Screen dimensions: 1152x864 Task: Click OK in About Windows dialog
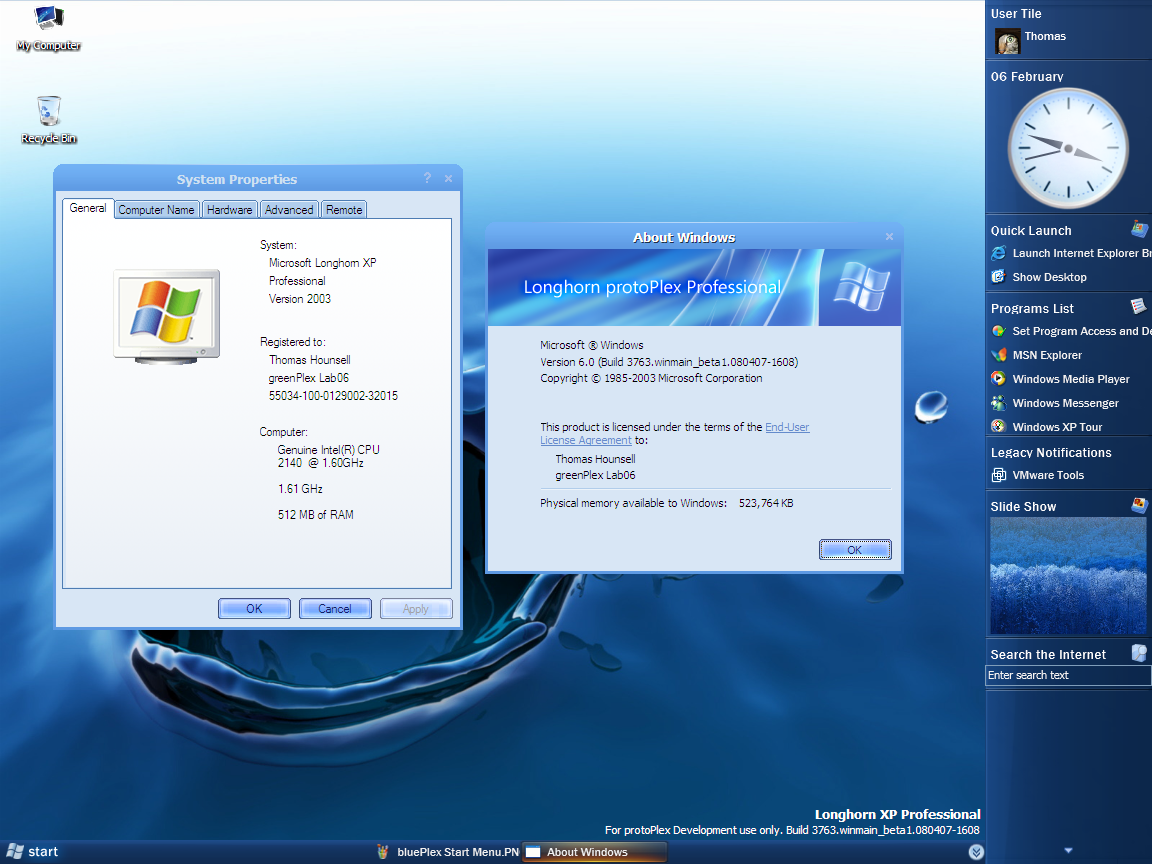[855, 550]
